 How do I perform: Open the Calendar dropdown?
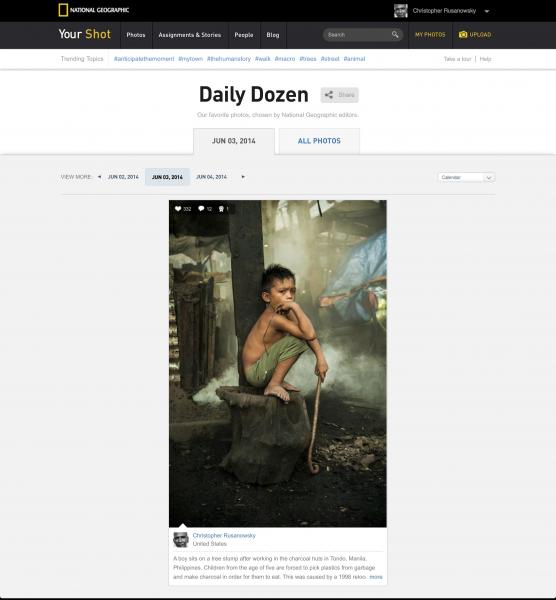tap(466, 177)
